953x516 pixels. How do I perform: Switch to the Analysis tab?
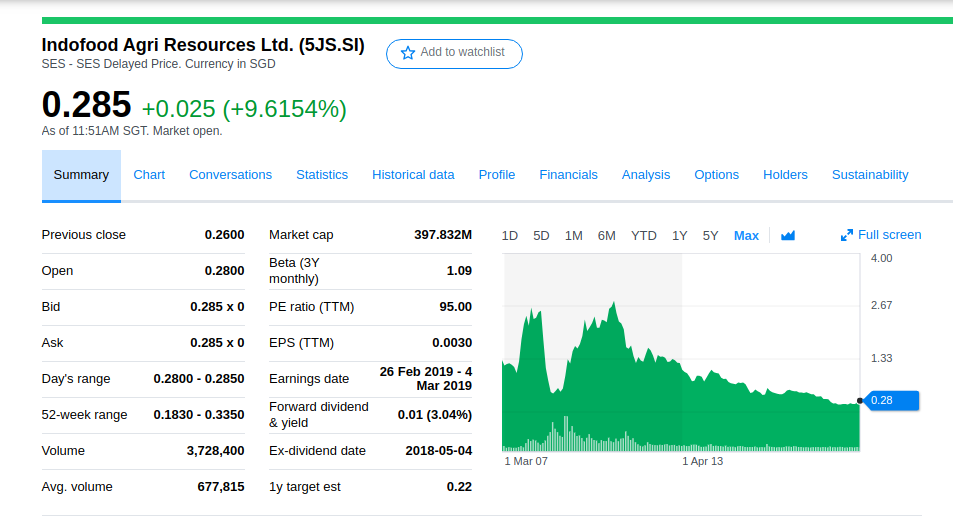[x=645, y=175]
